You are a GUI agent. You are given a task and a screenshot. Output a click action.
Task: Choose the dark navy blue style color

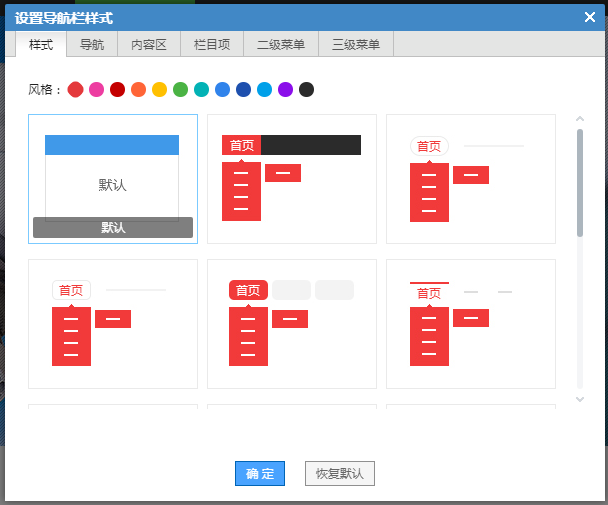tap(244, 90)
